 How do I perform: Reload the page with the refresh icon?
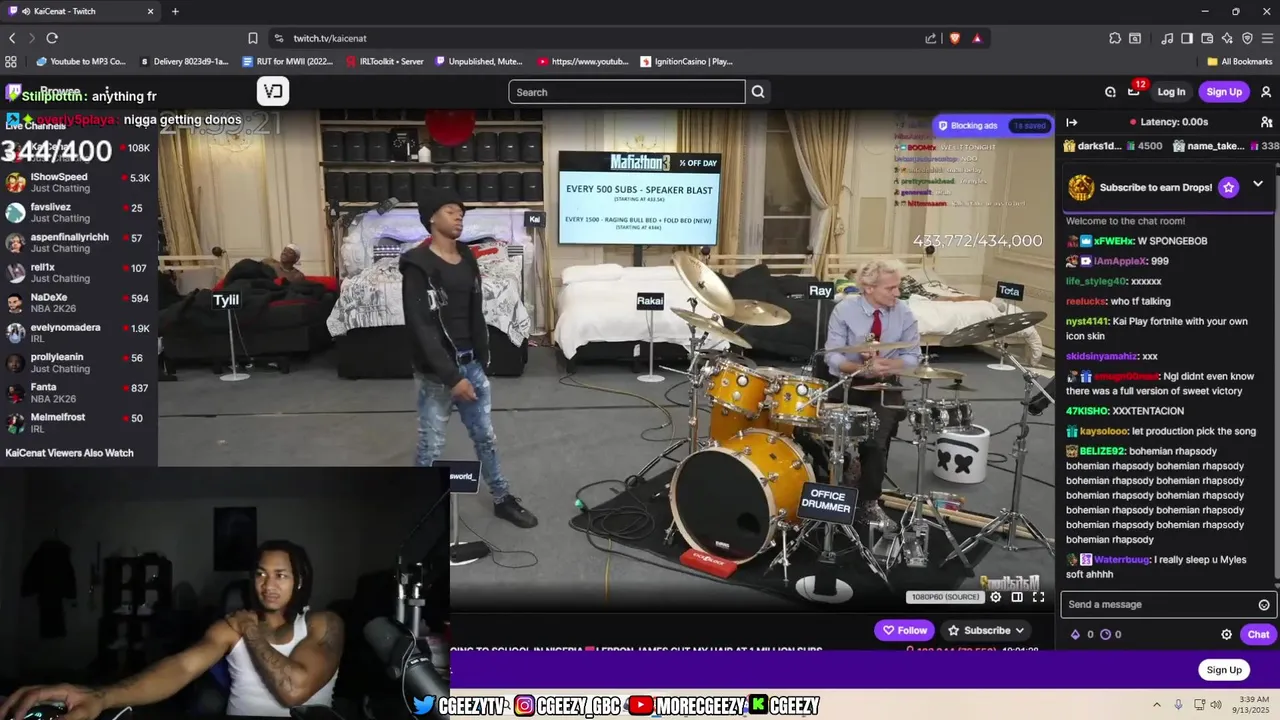pyautogui.click(x=52, y=38)
